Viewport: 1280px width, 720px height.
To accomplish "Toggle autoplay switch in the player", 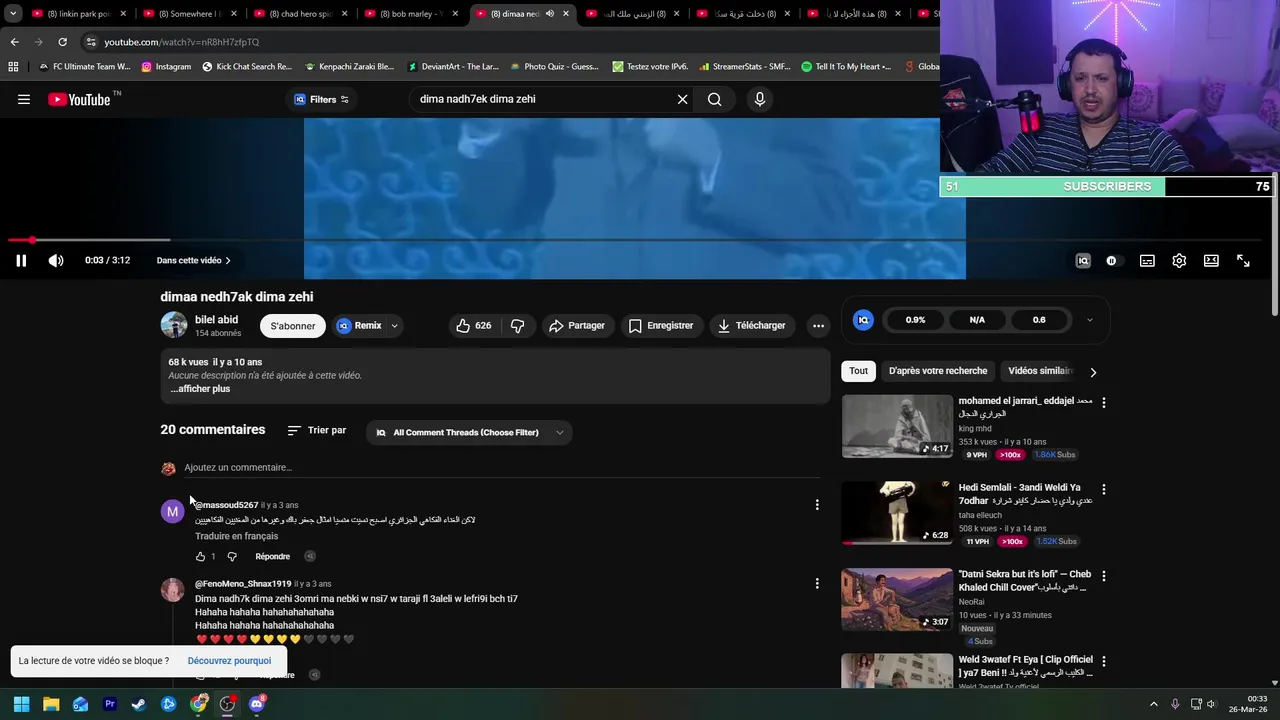I will (1111, 261).
